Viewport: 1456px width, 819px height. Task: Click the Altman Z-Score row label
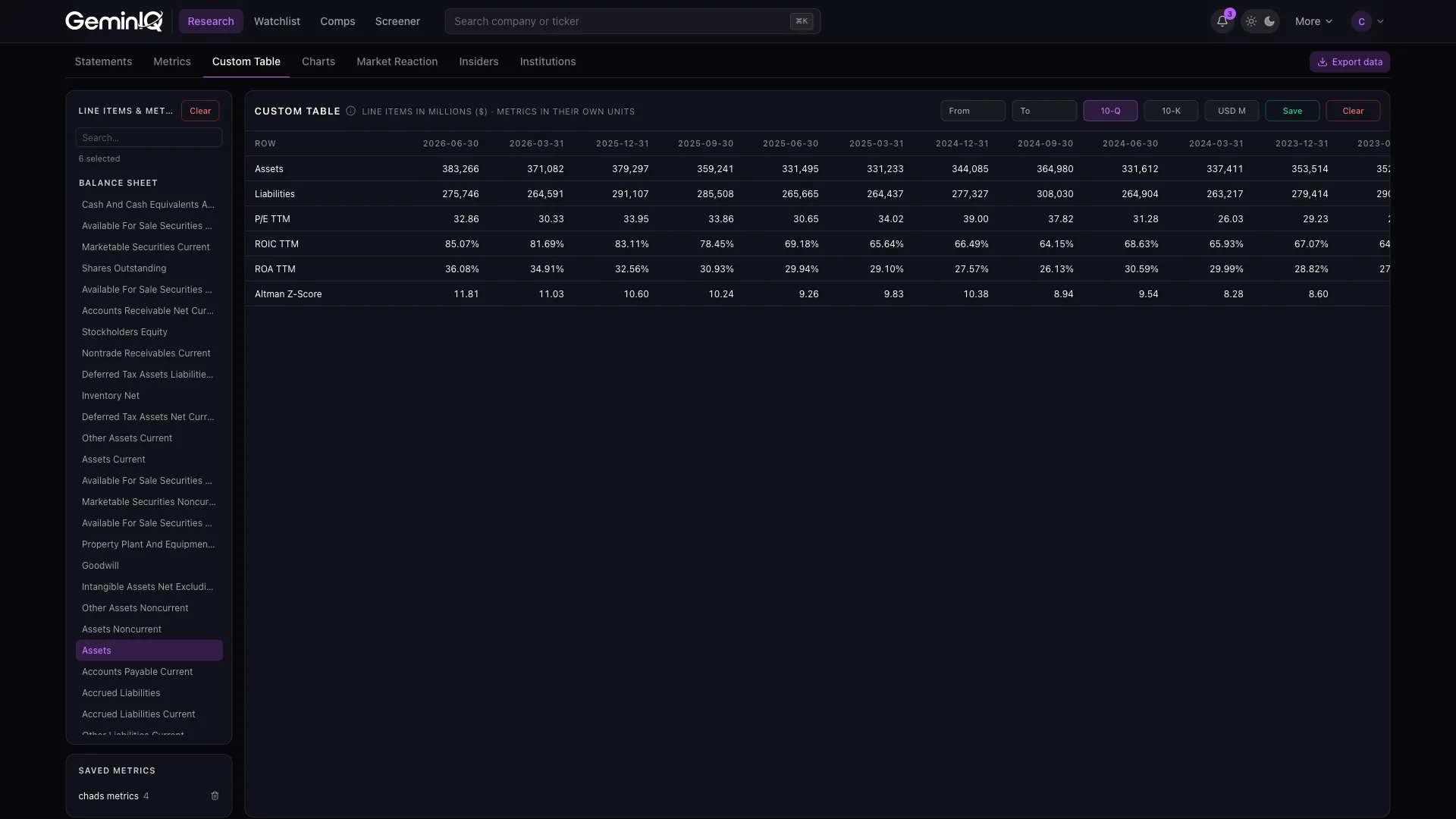coord(288,294)
